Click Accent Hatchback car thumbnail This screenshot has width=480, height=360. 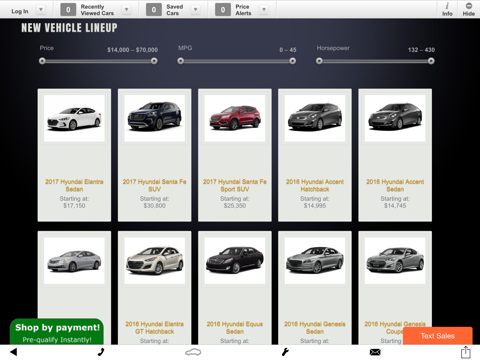tap(315, 119)
